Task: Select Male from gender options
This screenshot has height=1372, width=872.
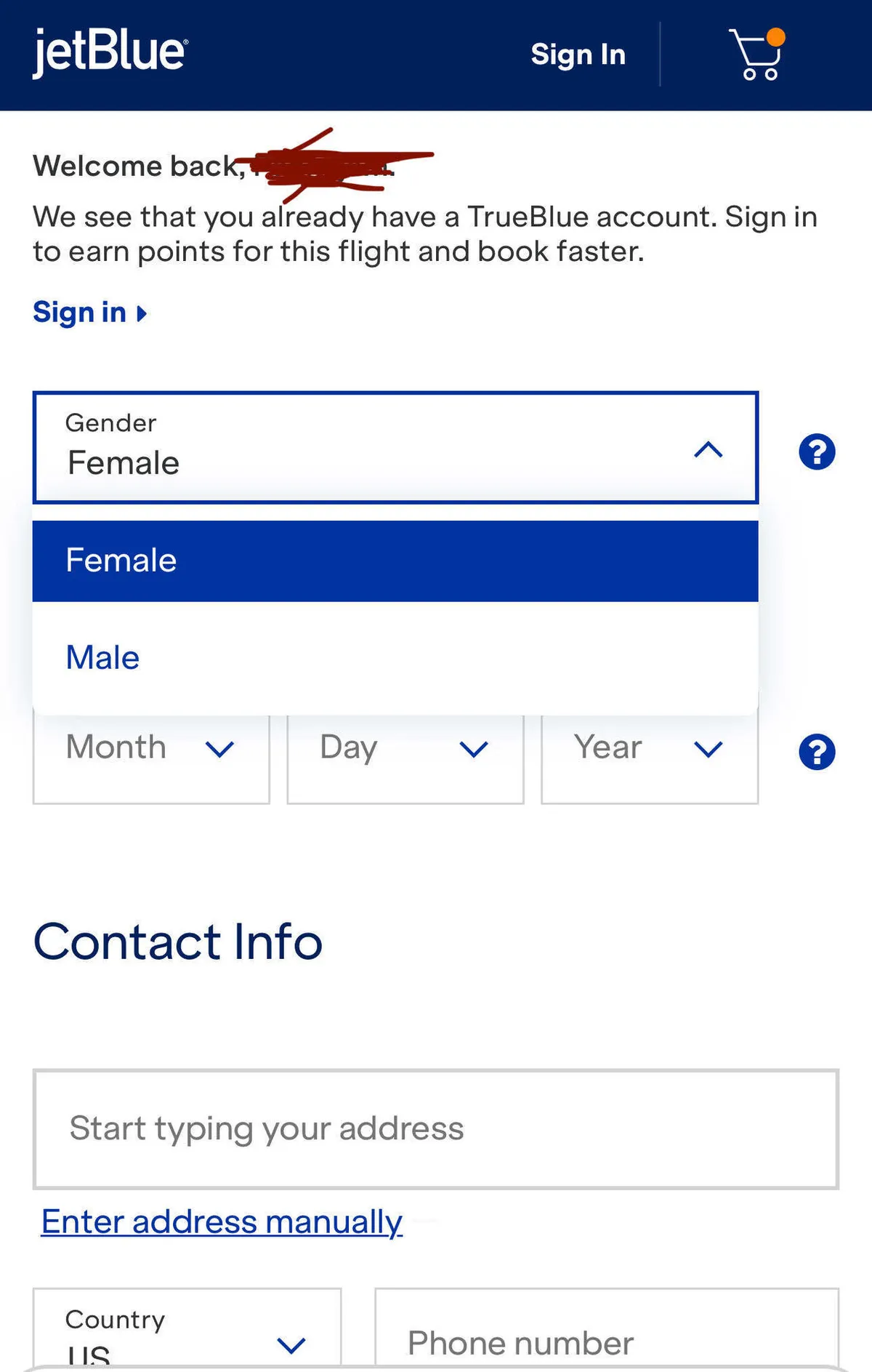Action: pyautogui.click(x=395, y=657)
